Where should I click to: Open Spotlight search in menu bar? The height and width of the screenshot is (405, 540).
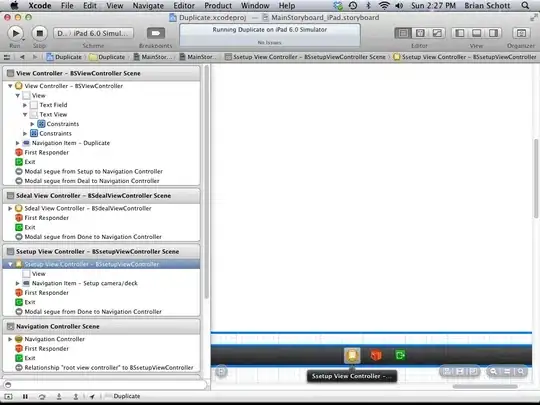click(x=525, y=6)
